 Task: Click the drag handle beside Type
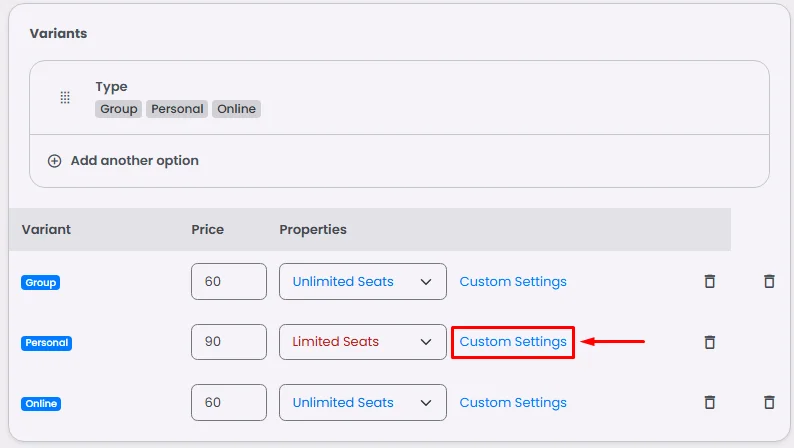coord(65,98)
